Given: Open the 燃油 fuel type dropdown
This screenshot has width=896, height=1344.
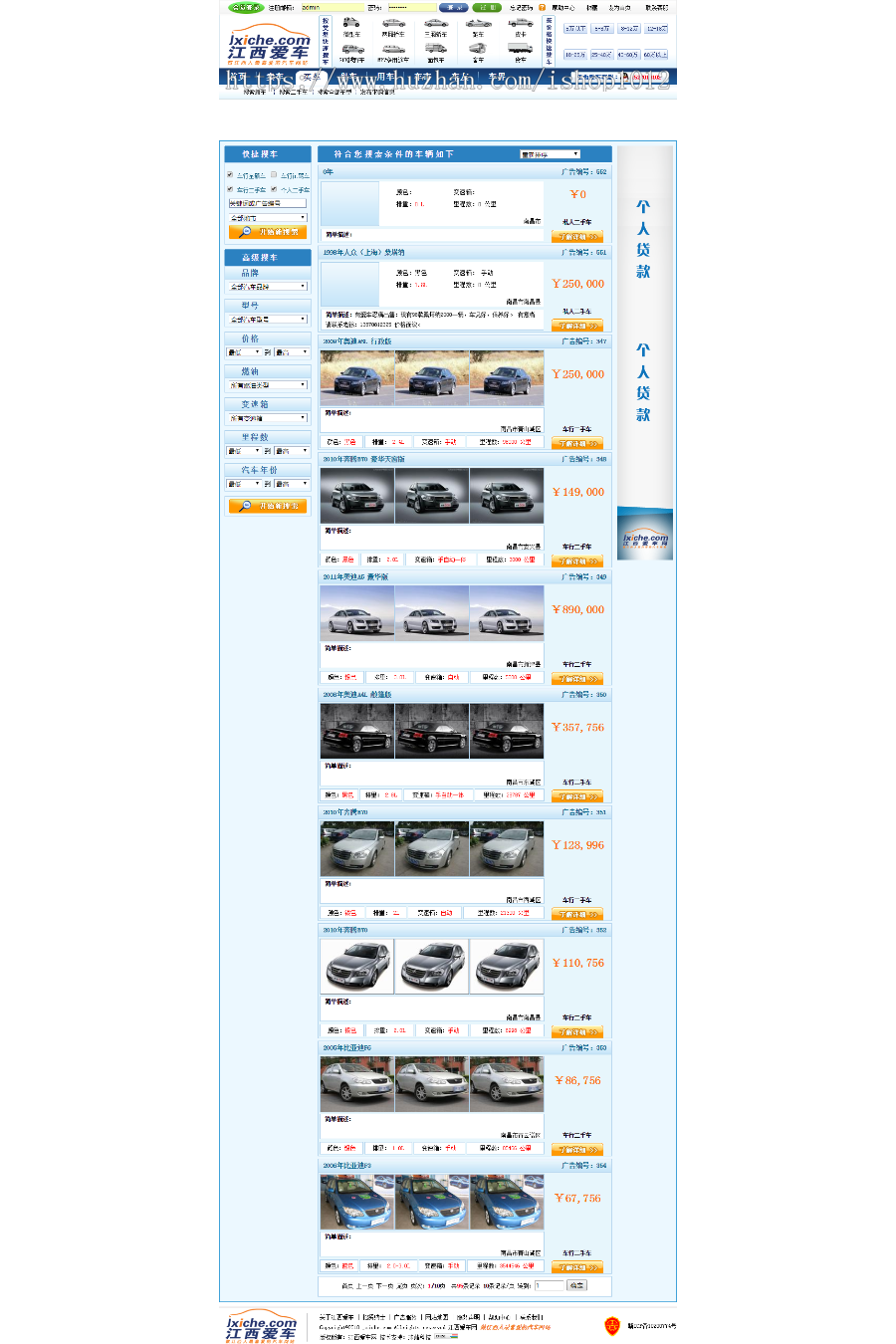Looking at the screenshot, I should click(268, 385).
